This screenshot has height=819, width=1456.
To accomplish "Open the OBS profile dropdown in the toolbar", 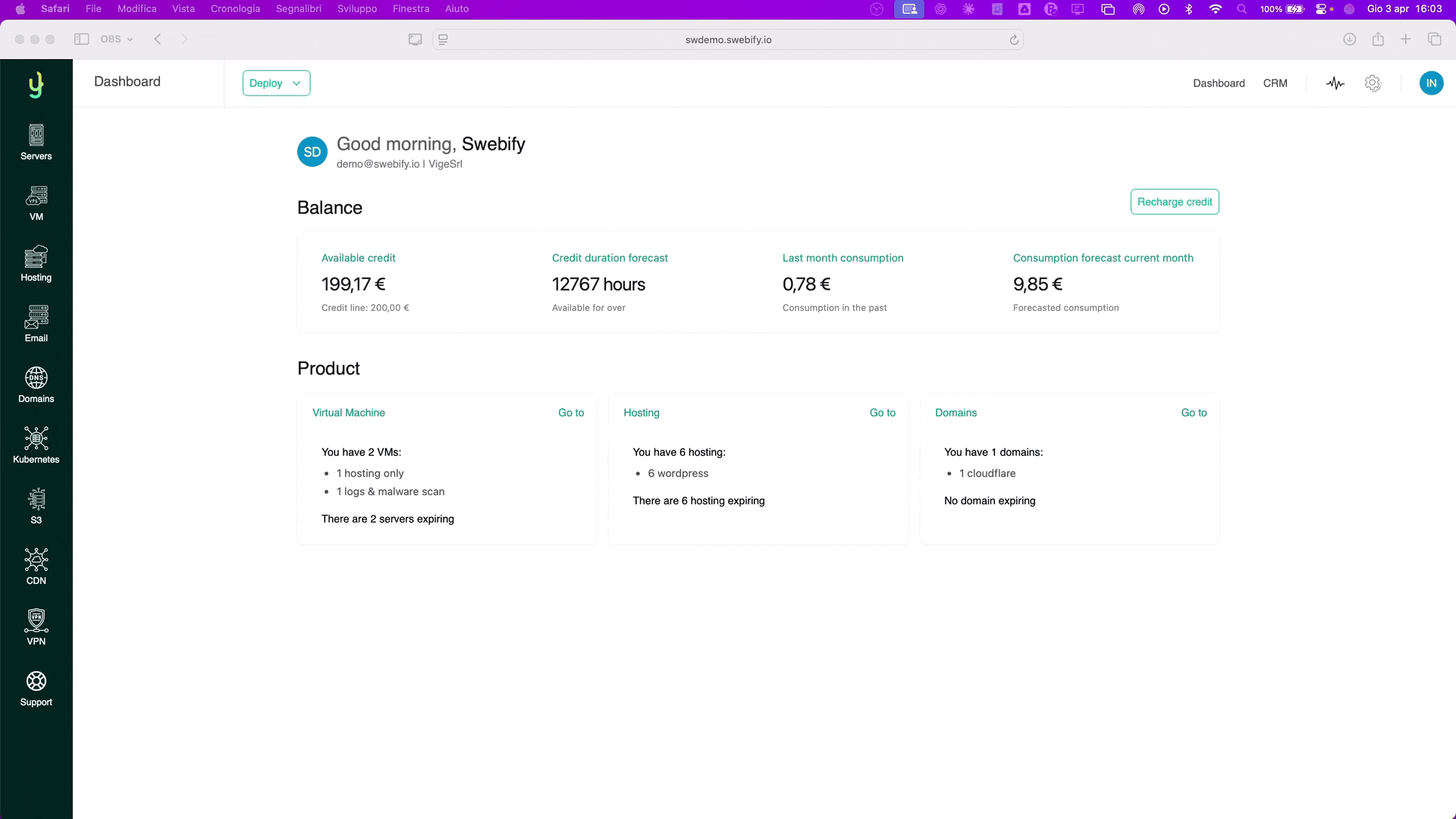I will pyautogui.click(x=116, y=39).
